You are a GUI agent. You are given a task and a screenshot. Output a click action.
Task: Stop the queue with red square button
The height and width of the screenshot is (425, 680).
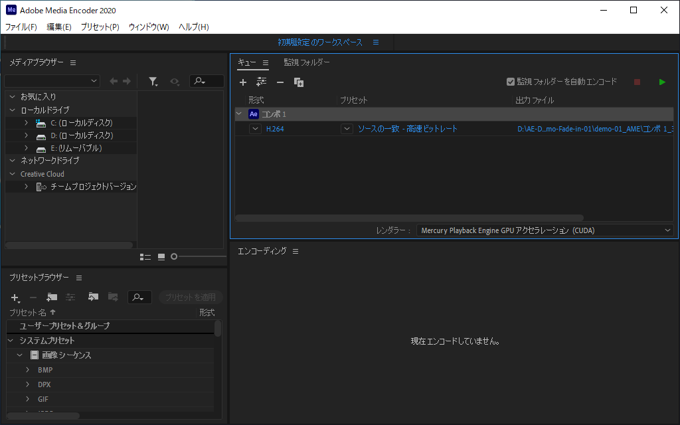[x=637, y=82]
